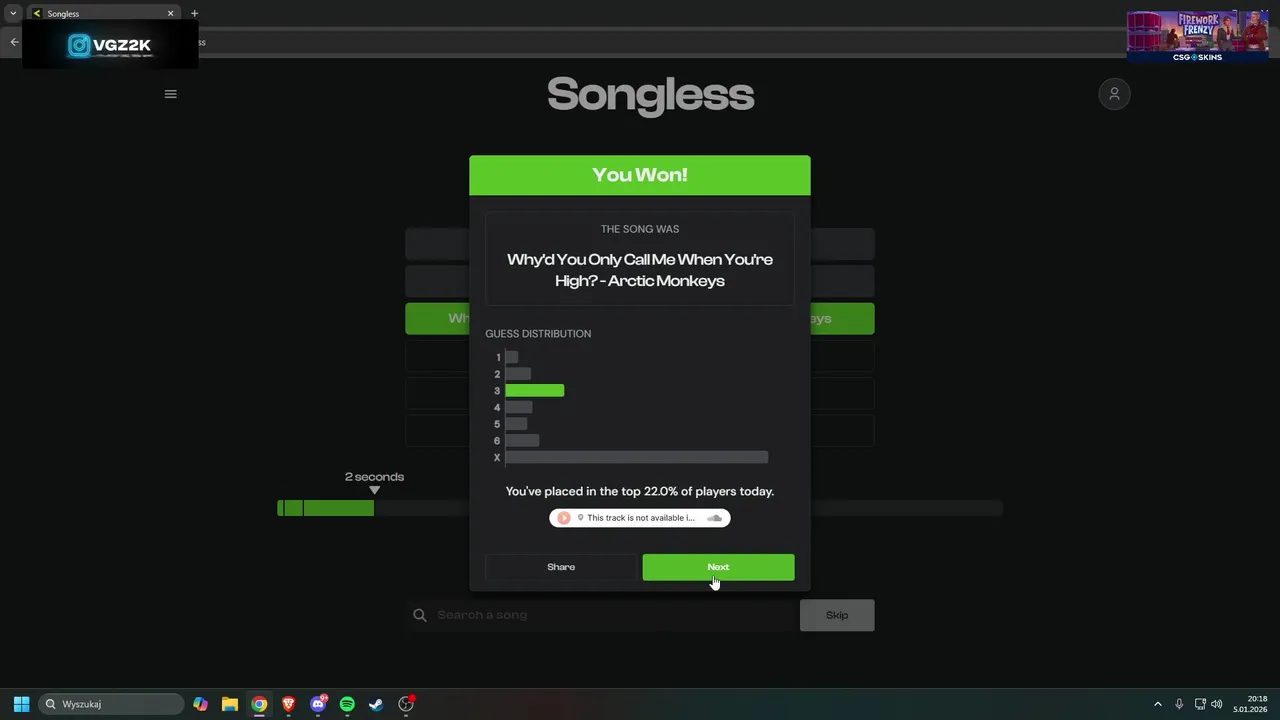Click the SoundCloud logo in the player widget
This screenshot has width=1280, height=720.
(714, 518)
